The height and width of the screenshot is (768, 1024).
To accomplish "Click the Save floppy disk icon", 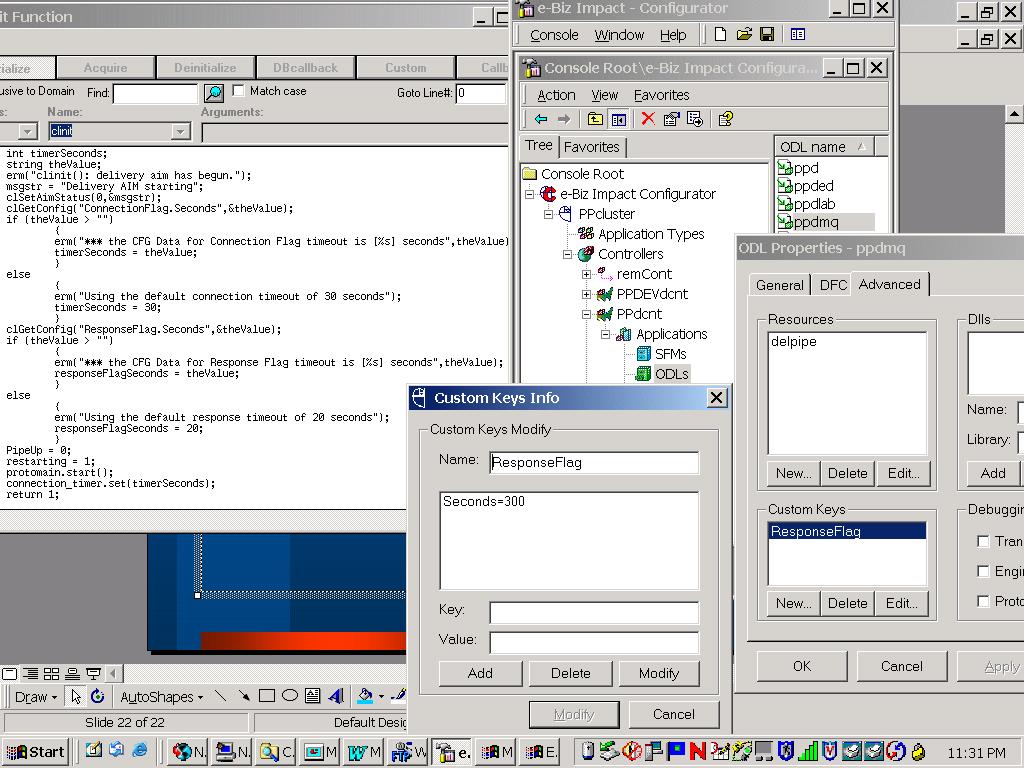I will click(767, 34).
